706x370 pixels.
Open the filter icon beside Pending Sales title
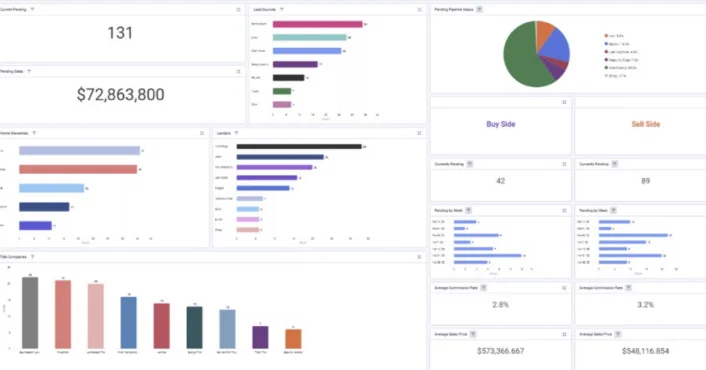click(x=29, y=72)
